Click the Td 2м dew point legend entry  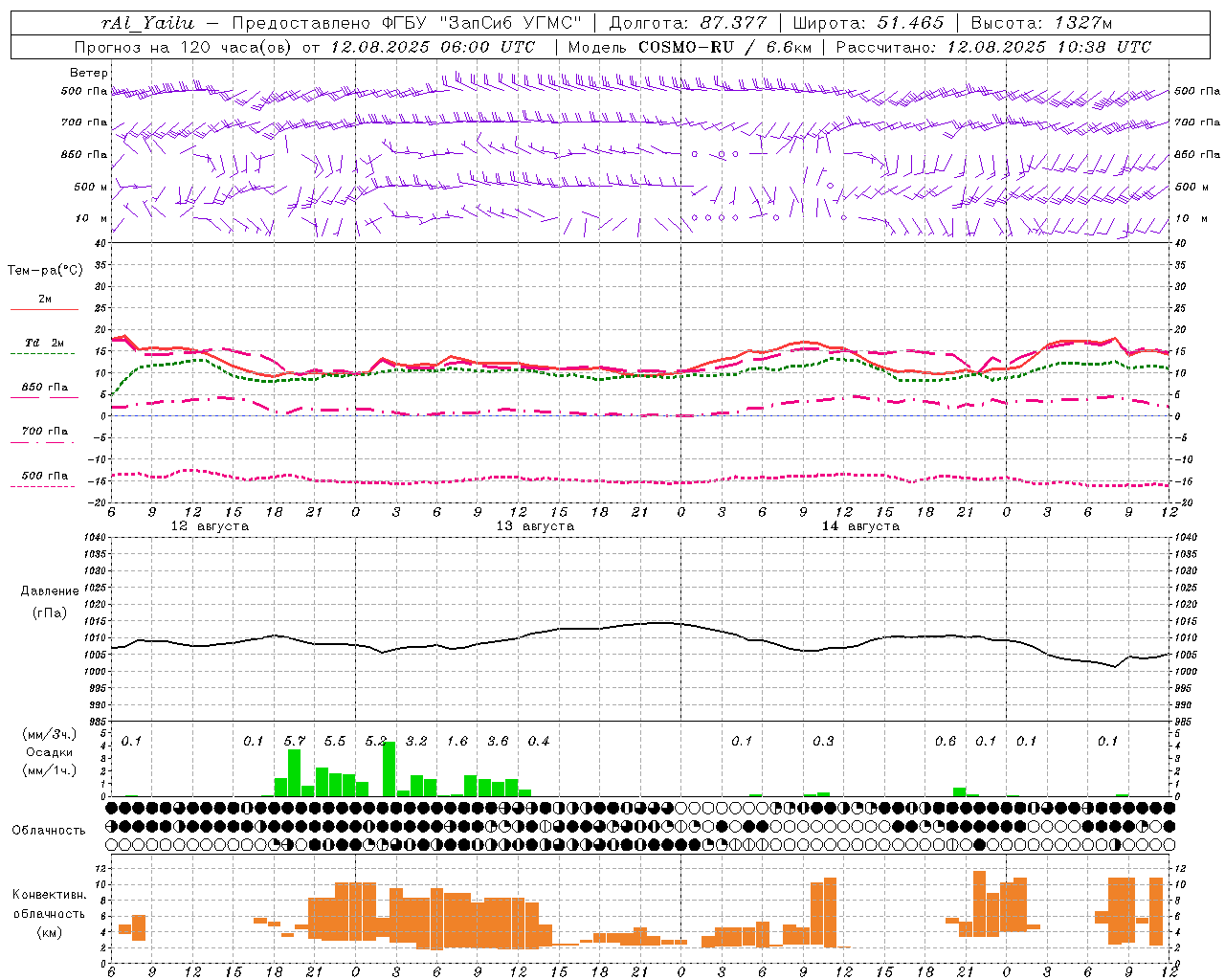tap(45, 343)
